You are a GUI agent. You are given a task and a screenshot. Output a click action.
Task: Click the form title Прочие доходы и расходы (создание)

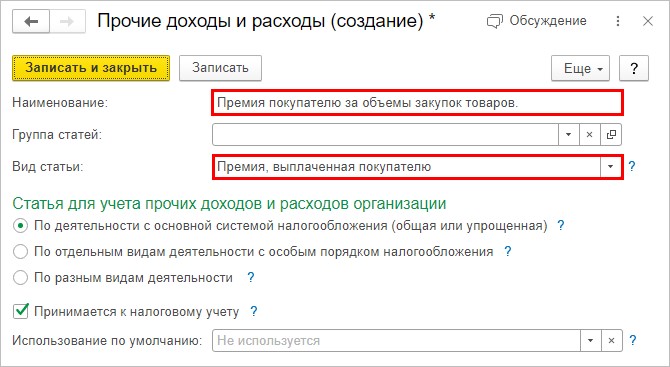266,21
